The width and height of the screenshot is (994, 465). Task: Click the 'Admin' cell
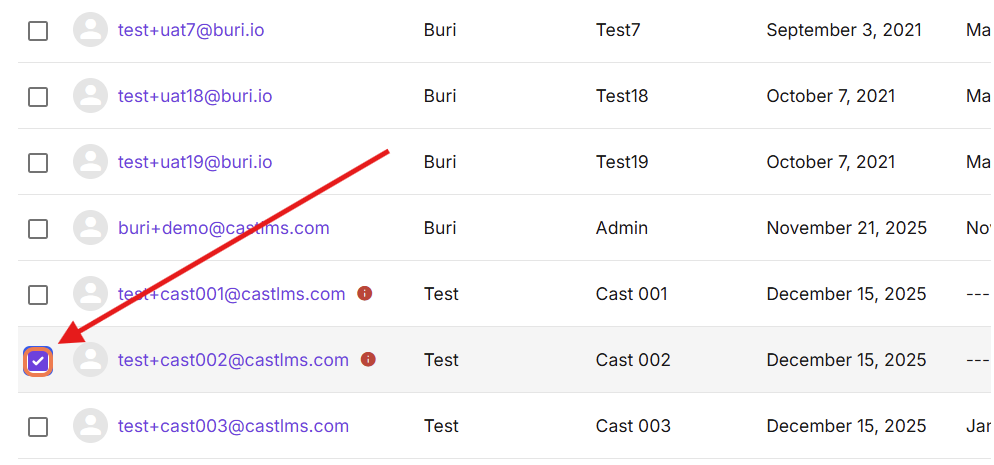622,228
